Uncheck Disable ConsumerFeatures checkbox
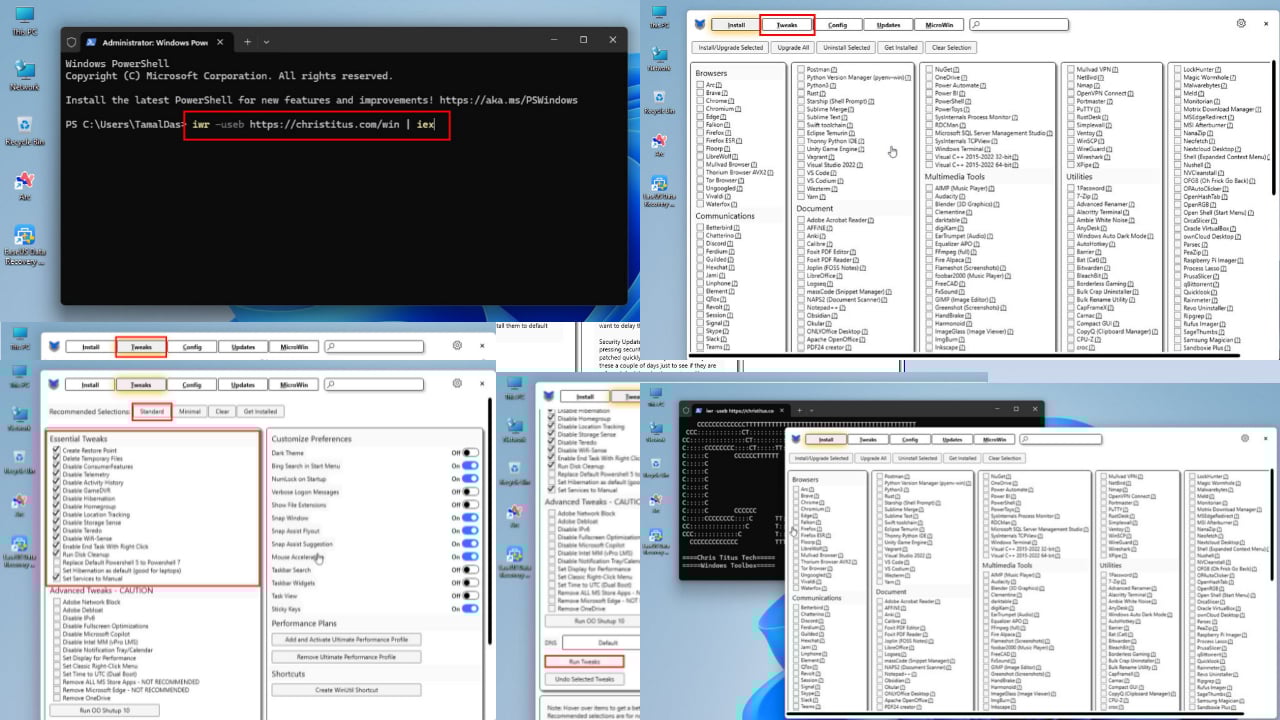This screenshot has height=720, width=1280. pos(57,467)
